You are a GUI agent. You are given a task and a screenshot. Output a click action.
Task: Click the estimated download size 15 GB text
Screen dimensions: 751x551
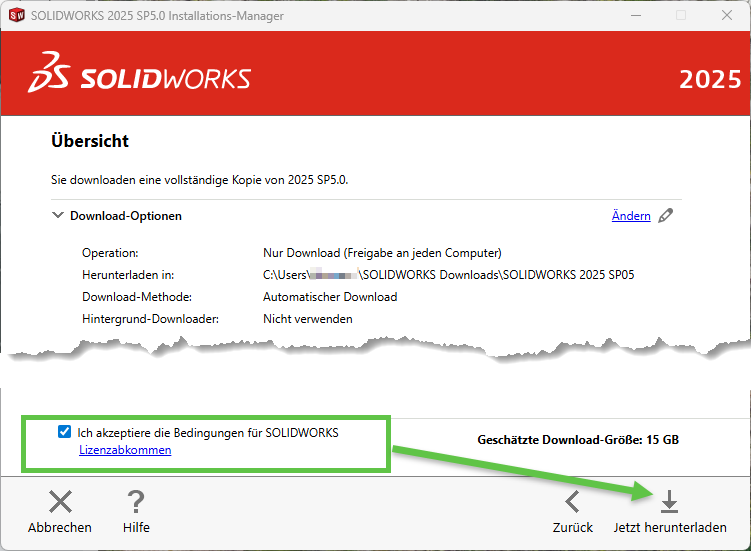[578, 440]
